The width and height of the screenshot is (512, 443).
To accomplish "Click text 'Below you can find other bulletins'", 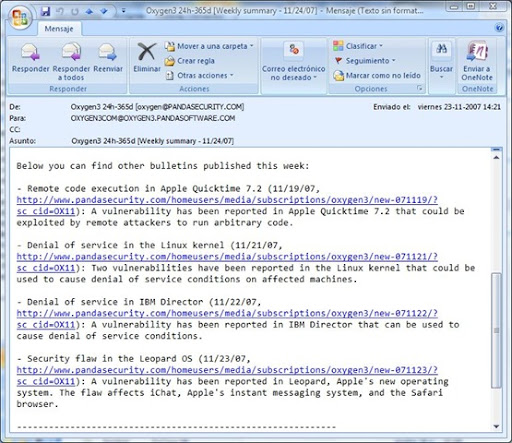I will (107, 166).
